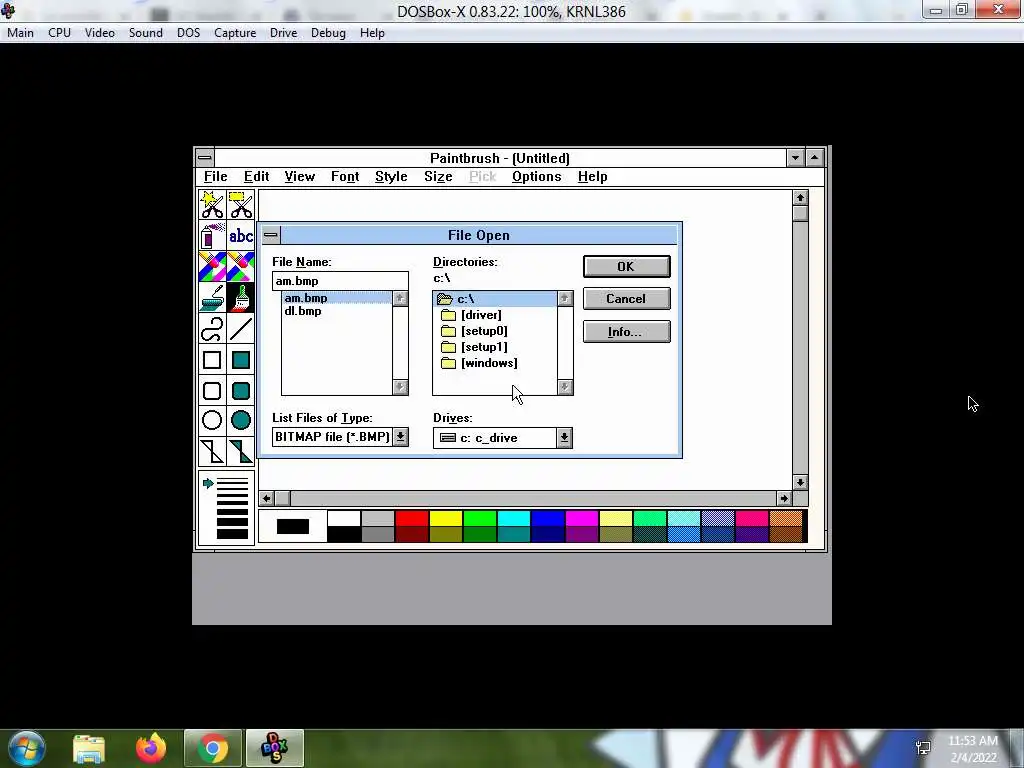1024x768 pixels.
Task: Open File Open dialog control menu
Action: pos(270,235)
